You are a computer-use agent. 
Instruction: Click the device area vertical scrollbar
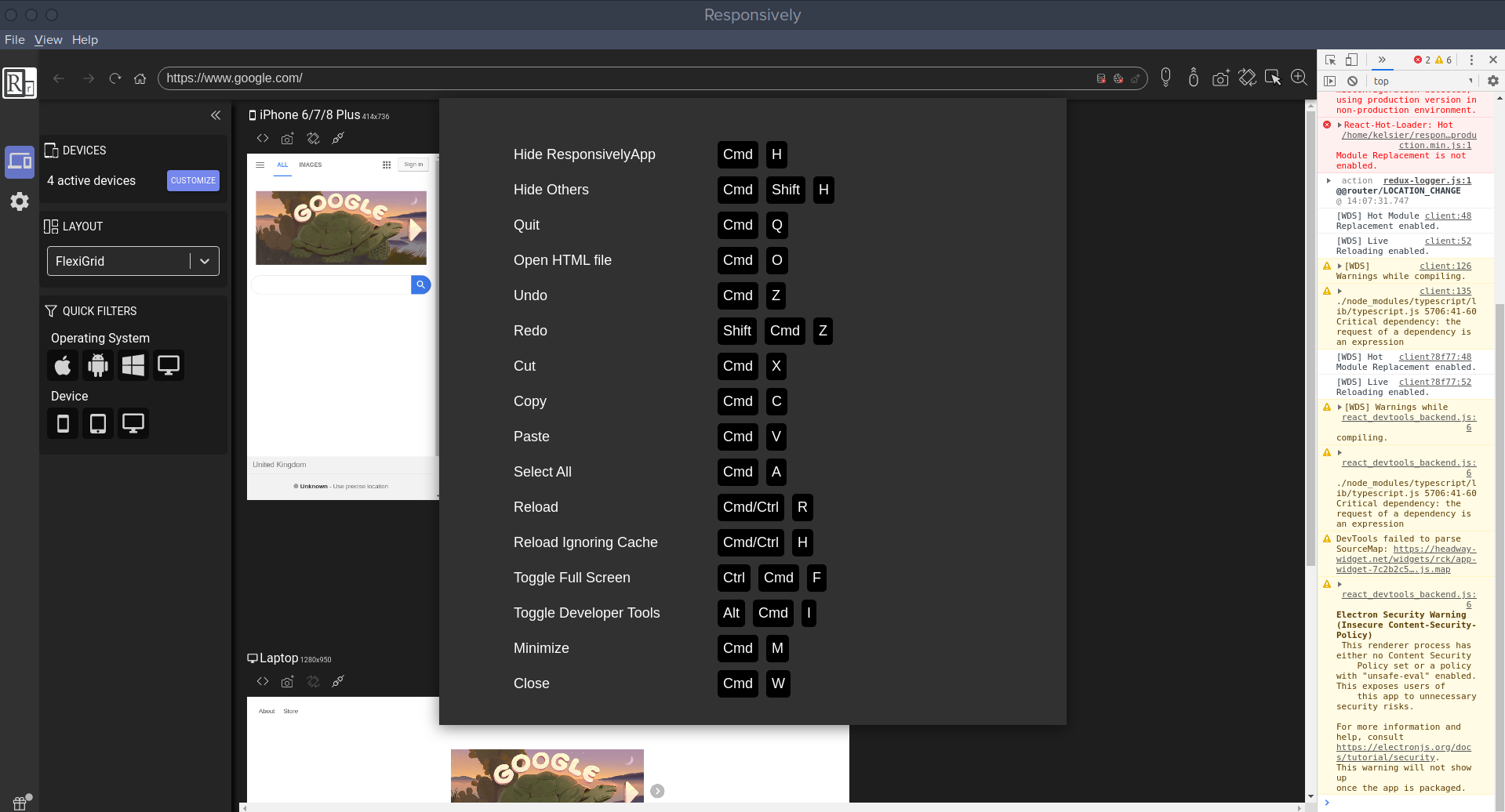[x=1311, y=337]
